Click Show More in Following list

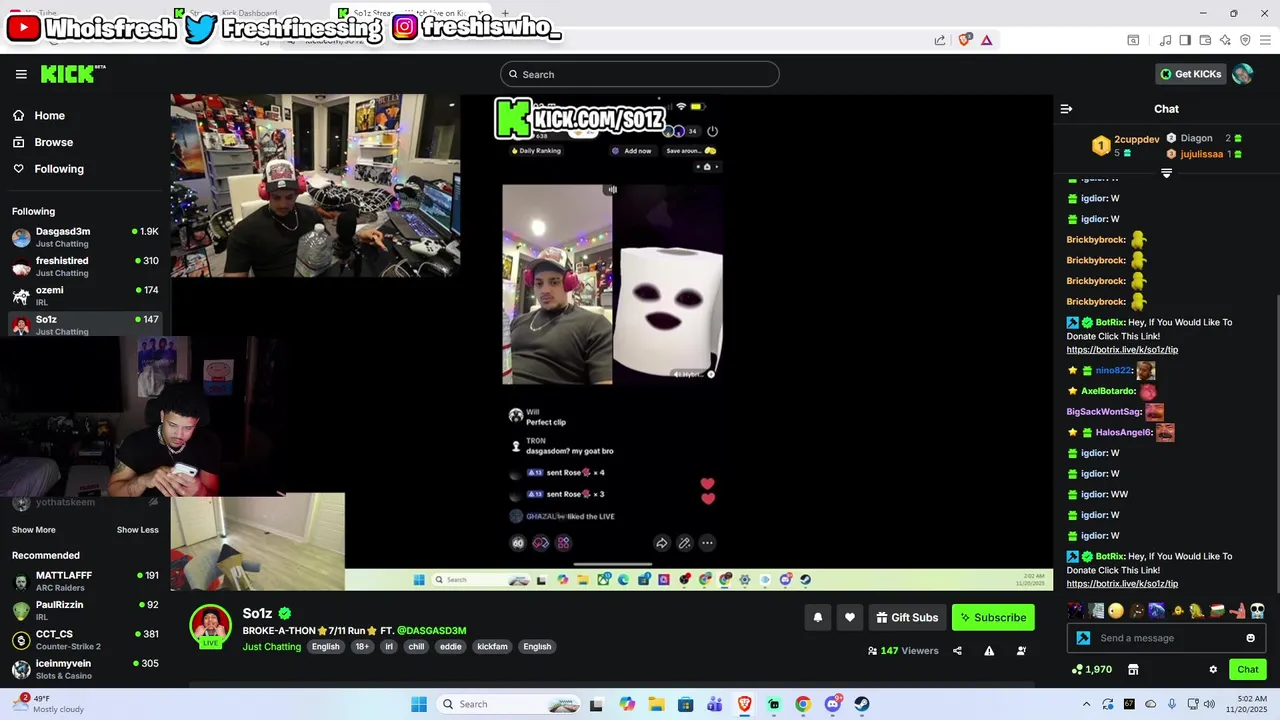(34, 530)
